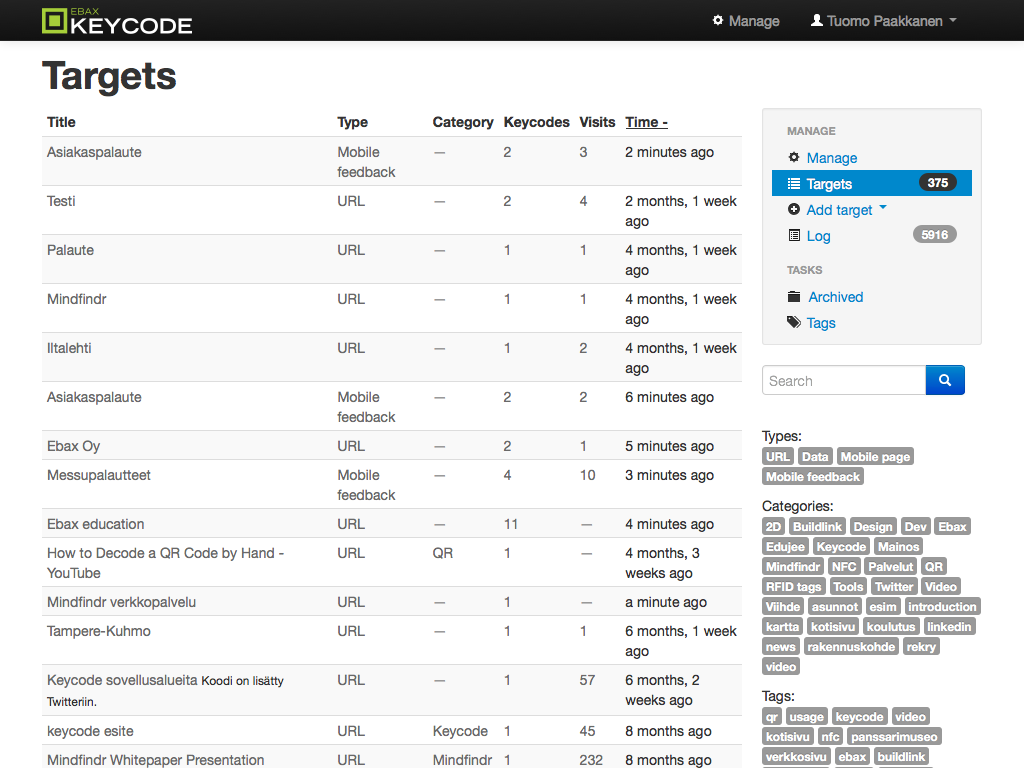
Task: Open the Ebax education target
Action: [x=95, y=524]
